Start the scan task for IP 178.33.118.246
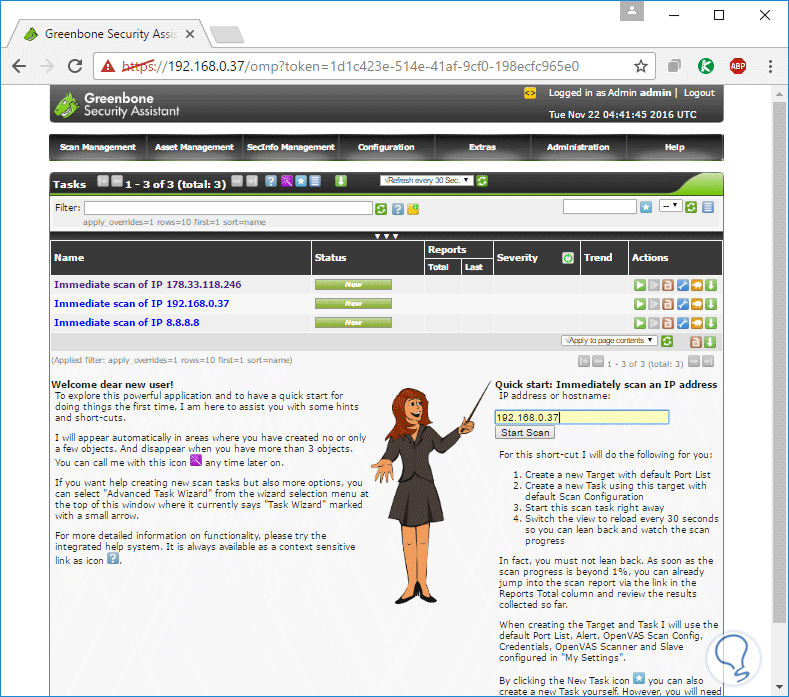 click(640, 285)
